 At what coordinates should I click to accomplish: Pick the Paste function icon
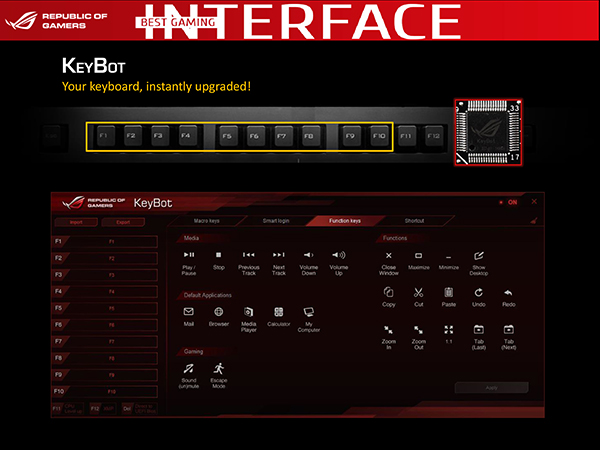(448, 292)
